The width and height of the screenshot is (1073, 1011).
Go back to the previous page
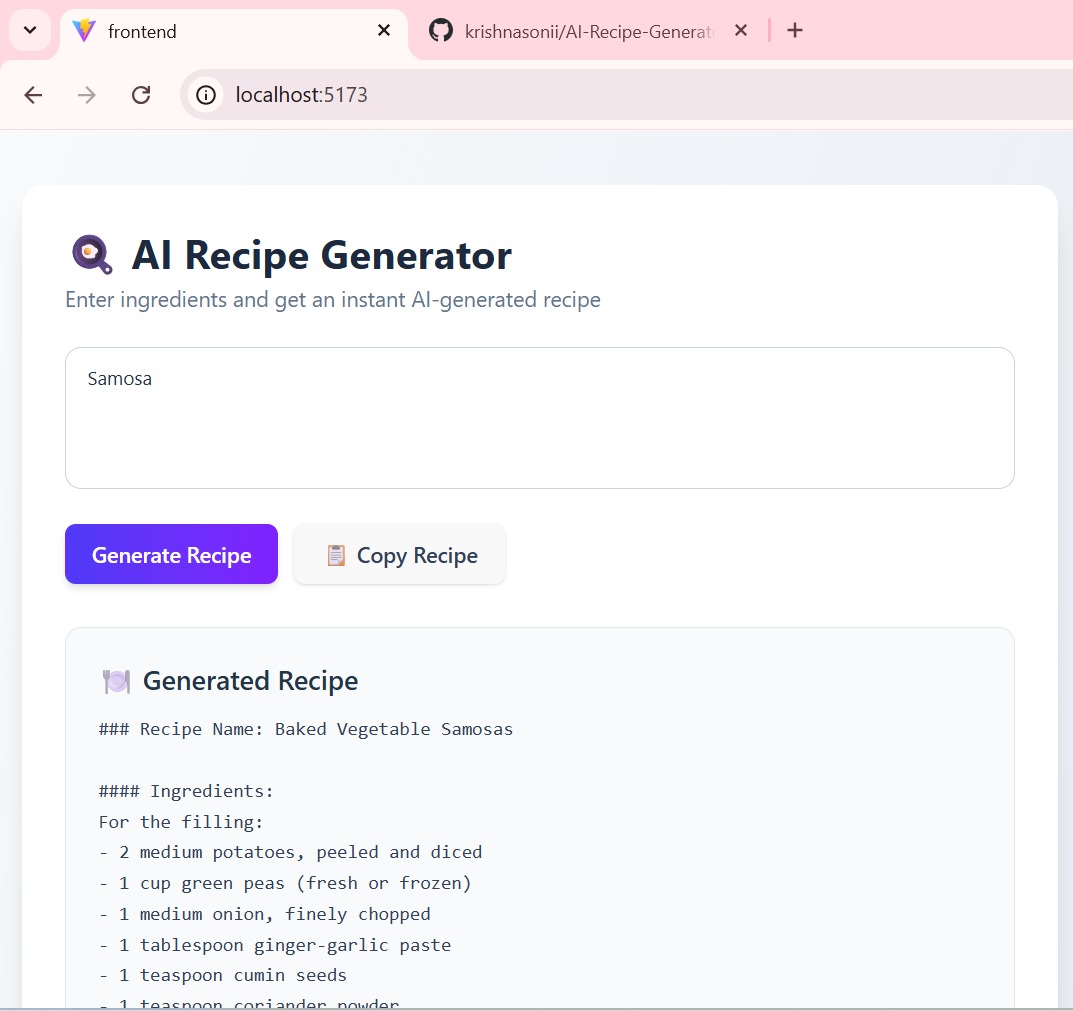[x=33, y=94]
